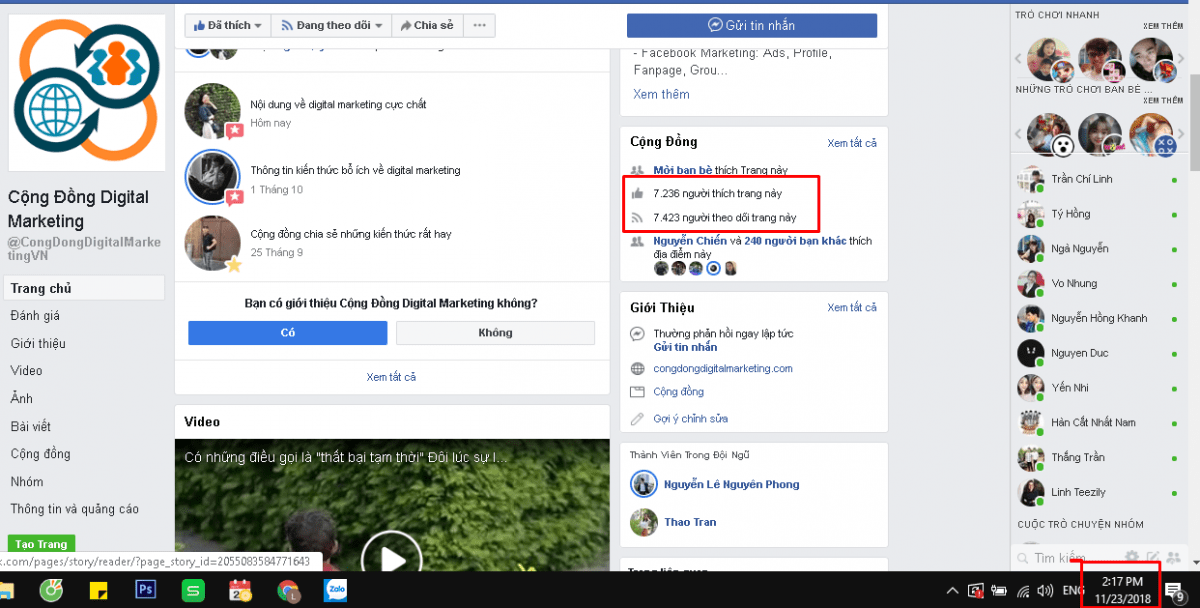Open Thao Tran team member profile

690,522
